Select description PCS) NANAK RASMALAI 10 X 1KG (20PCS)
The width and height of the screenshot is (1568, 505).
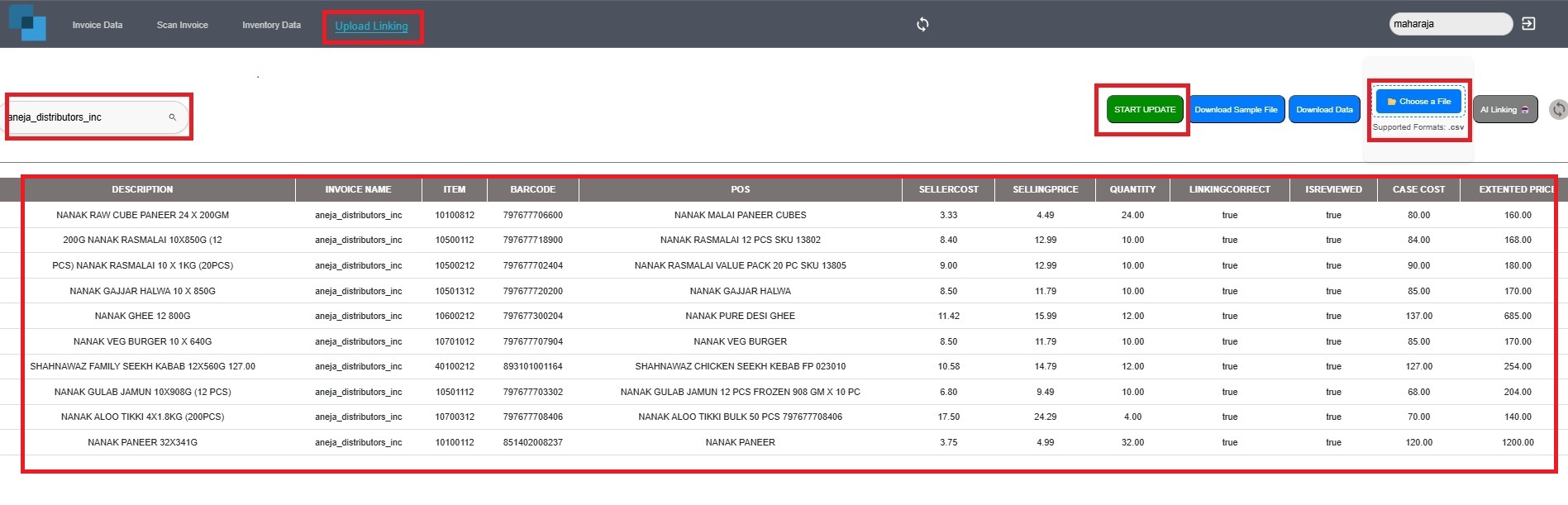[143, 265]
